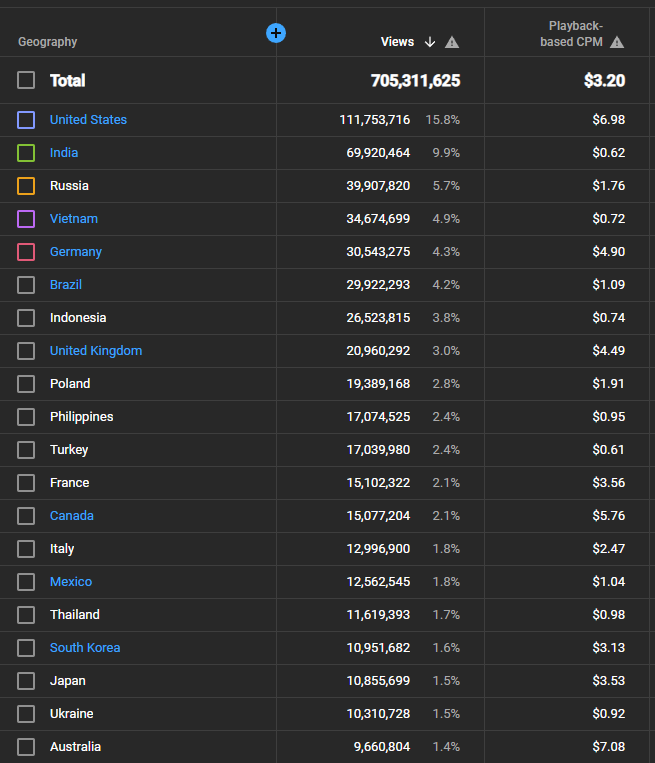Open the Canada geography link
This screenshot has height=763, width=655.
coord(72,516)
